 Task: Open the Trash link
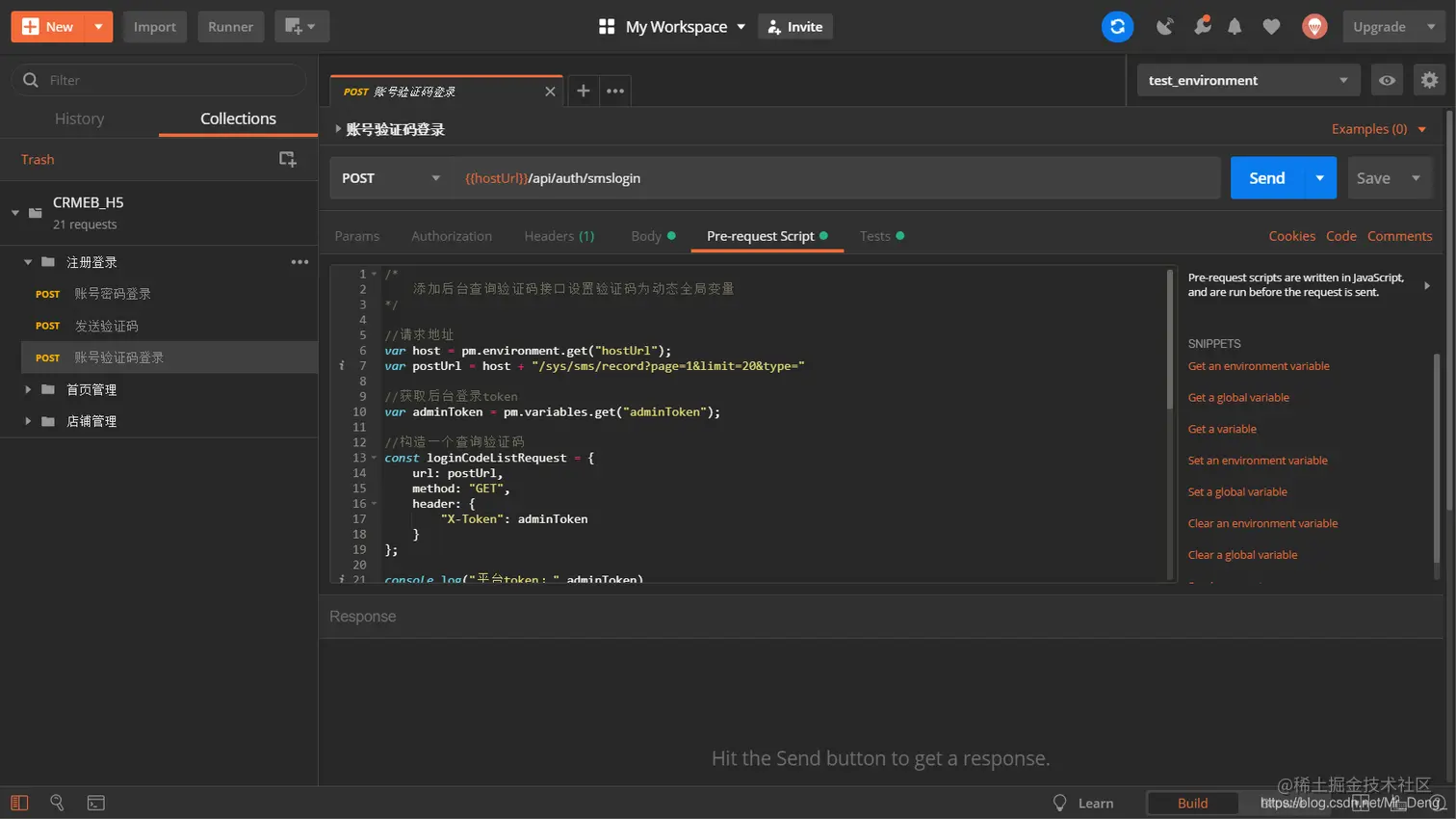click(x=38, y=160)
